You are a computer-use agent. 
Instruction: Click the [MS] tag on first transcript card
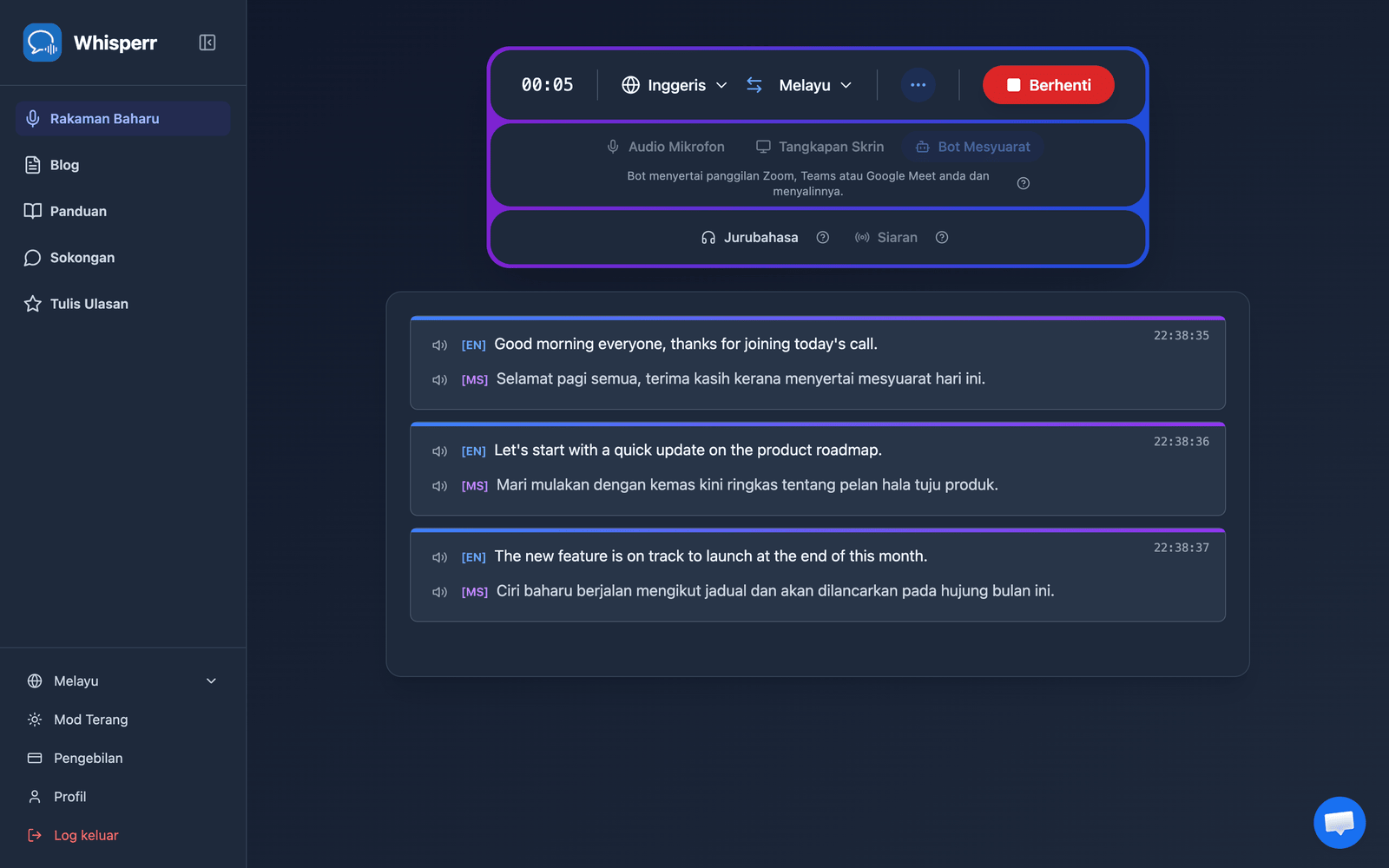(x=474, y=380)
